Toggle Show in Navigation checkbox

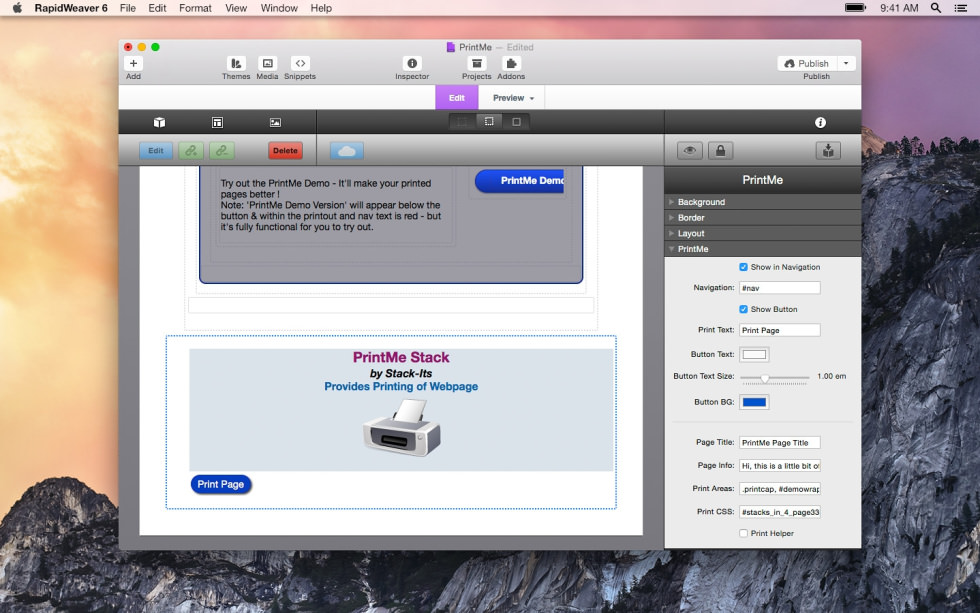743,267
